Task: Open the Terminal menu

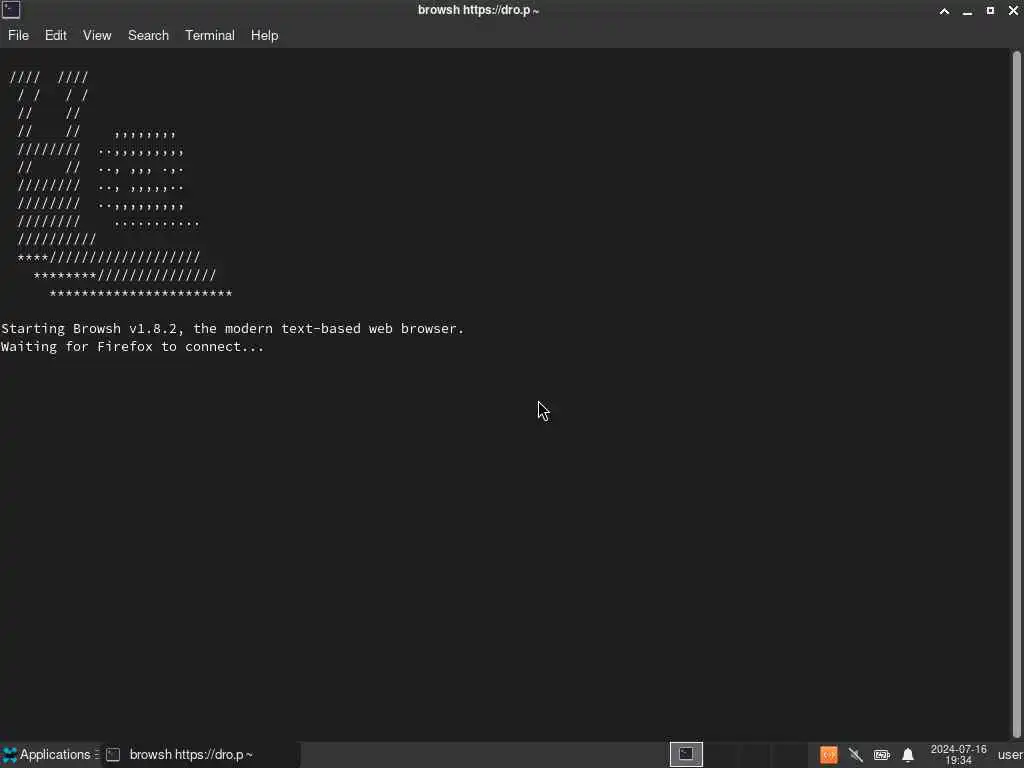Action: [x=210, y=35]
